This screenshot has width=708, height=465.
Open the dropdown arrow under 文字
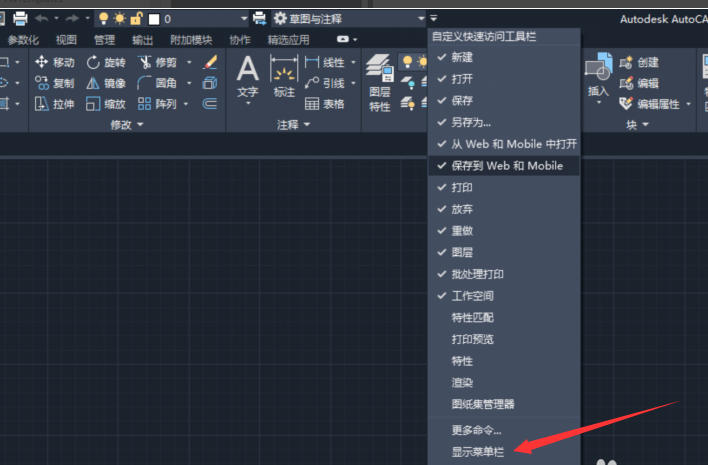248,103
